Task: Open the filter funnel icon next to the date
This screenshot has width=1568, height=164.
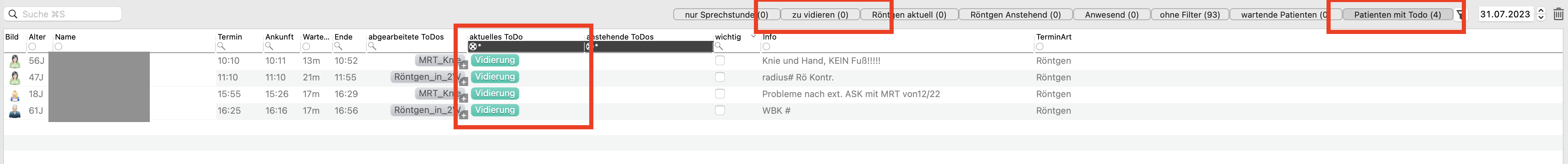Action: pyautogui.click(x=1460, y=15)
